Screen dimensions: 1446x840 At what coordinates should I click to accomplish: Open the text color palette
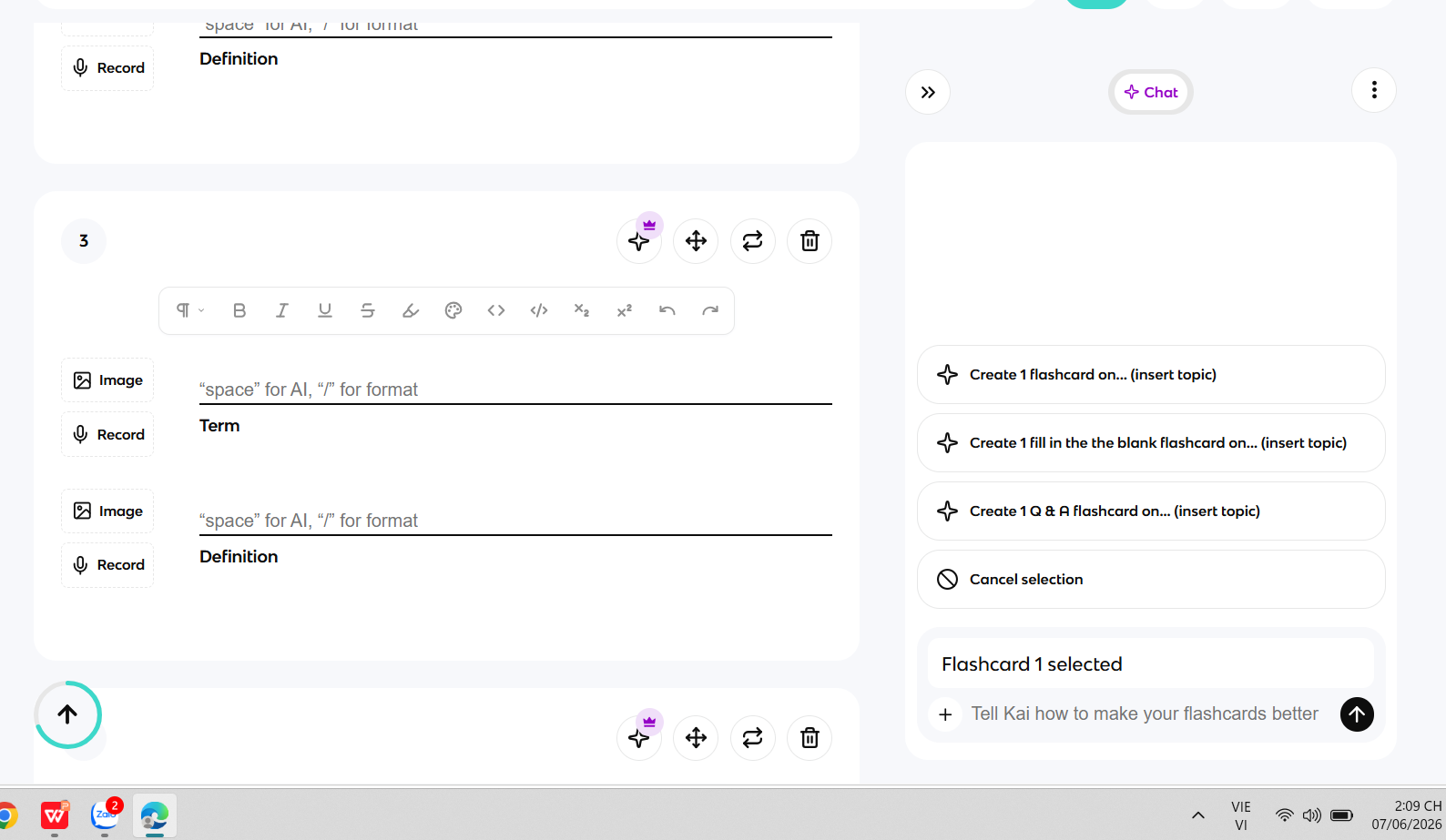click(453, 310)
